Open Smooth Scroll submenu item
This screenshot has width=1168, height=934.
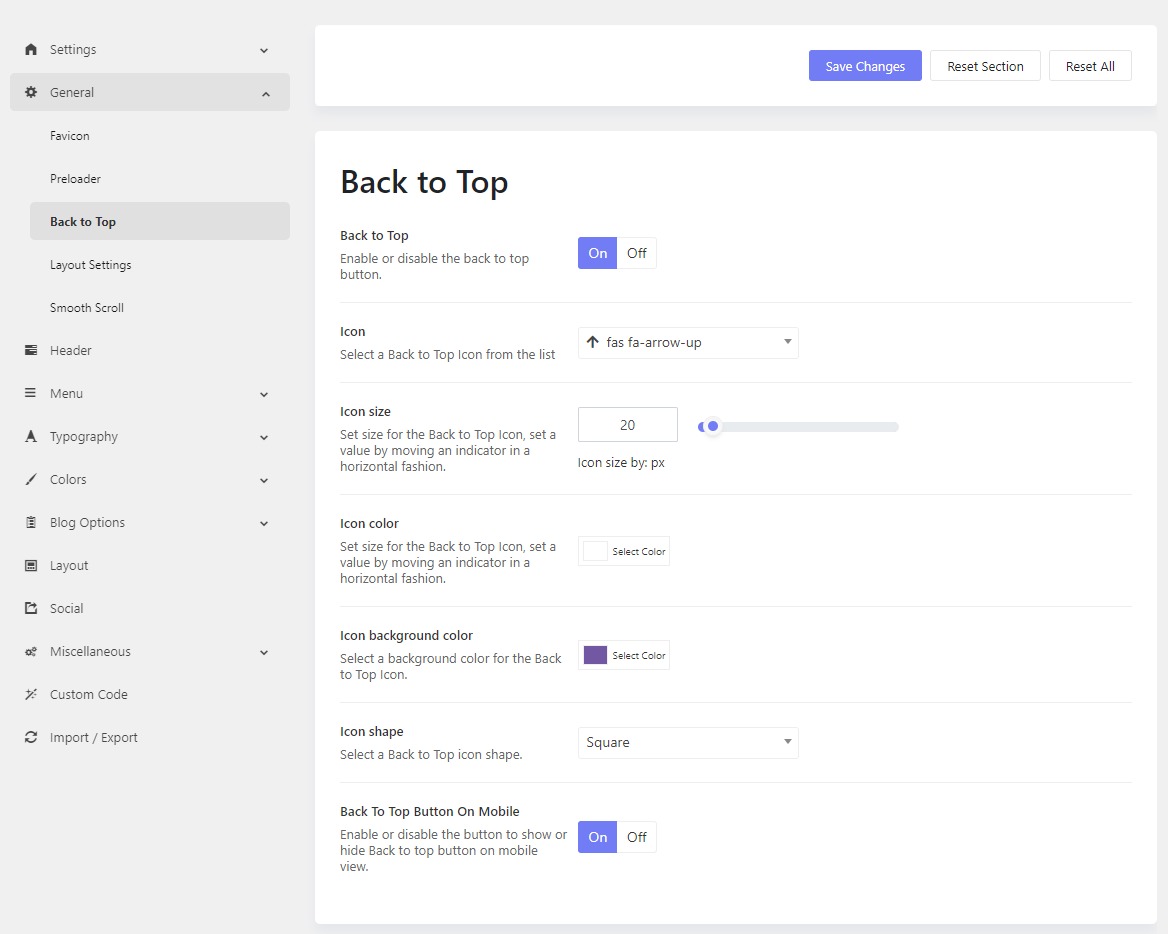159,308
